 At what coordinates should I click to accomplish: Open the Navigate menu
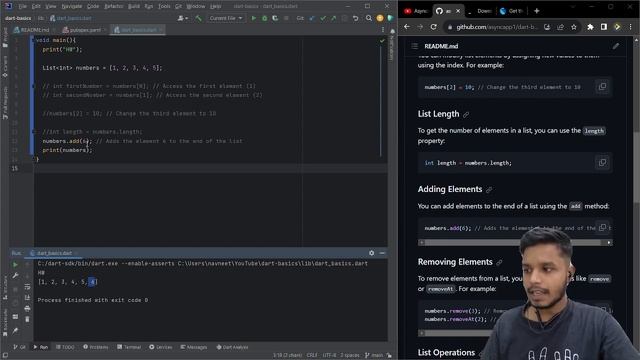point(71,6)
